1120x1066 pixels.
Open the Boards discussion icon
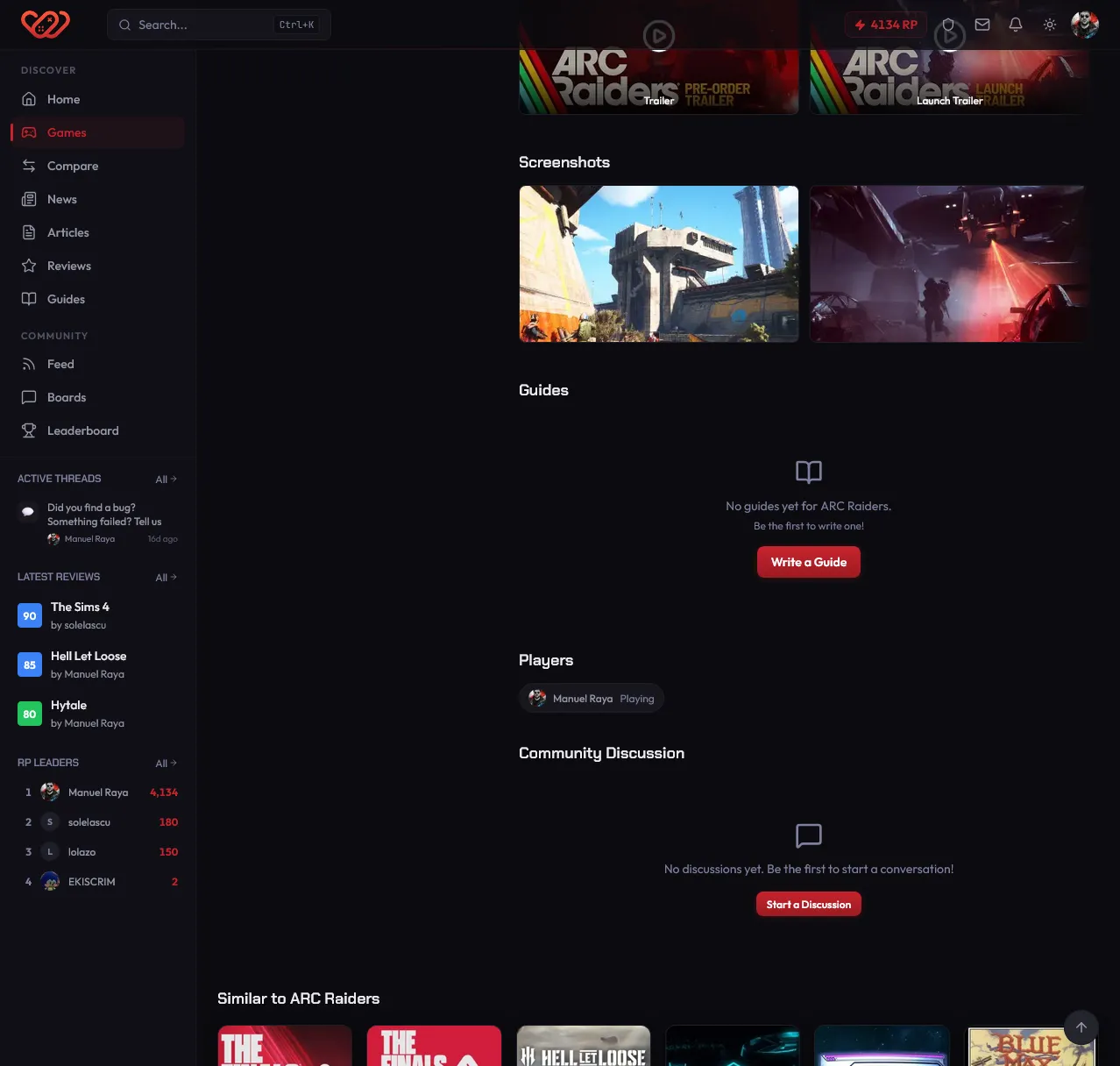tap(29, 397)
